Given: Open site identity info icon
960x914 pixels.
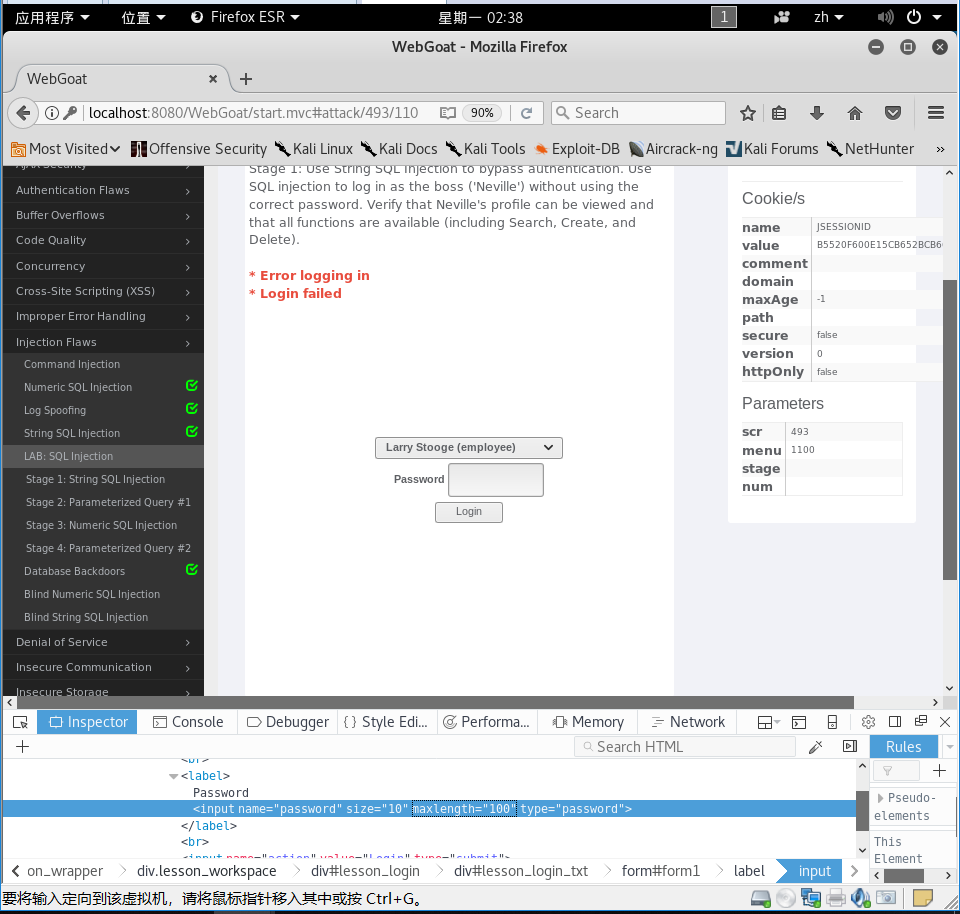Looking at the screenshot, I should [x=52, y=113].
